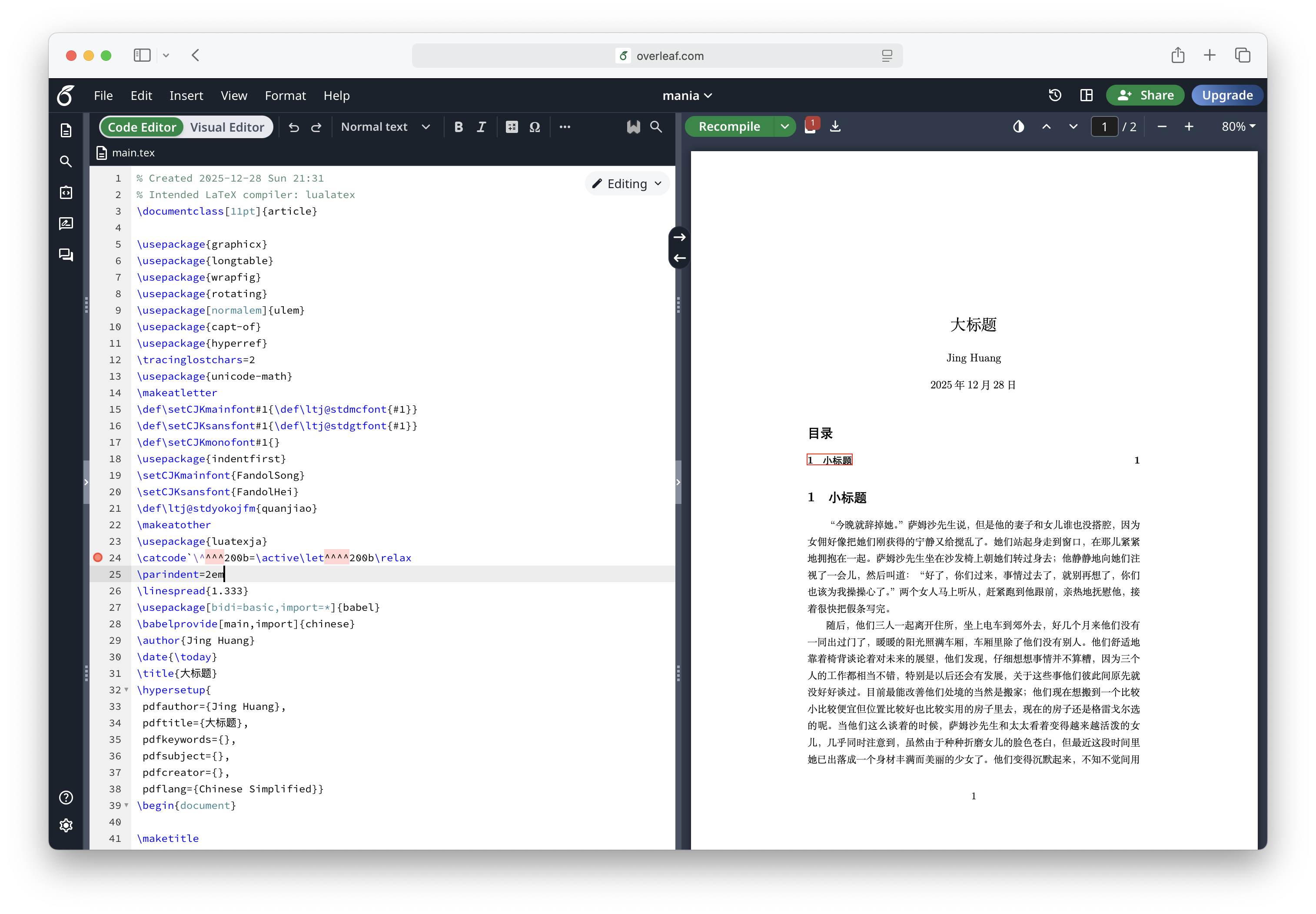Click the Share button

[1145, 96]
